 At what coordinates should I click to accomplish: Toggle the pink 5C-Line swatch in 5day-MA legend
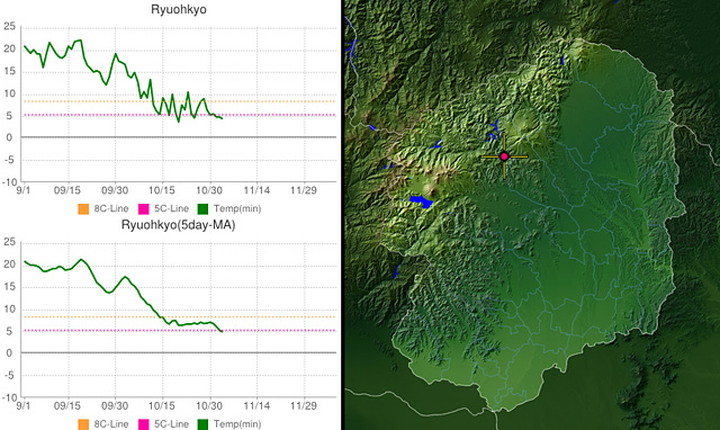pyautogui.click(x=143, y=424)
